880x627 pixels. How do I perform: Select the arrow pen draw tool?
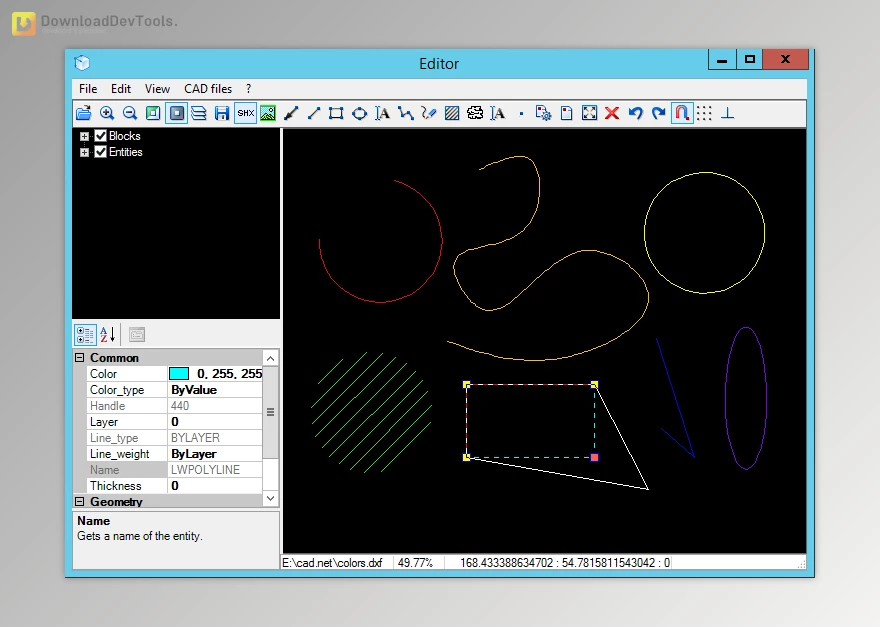(x=291, y=113)
